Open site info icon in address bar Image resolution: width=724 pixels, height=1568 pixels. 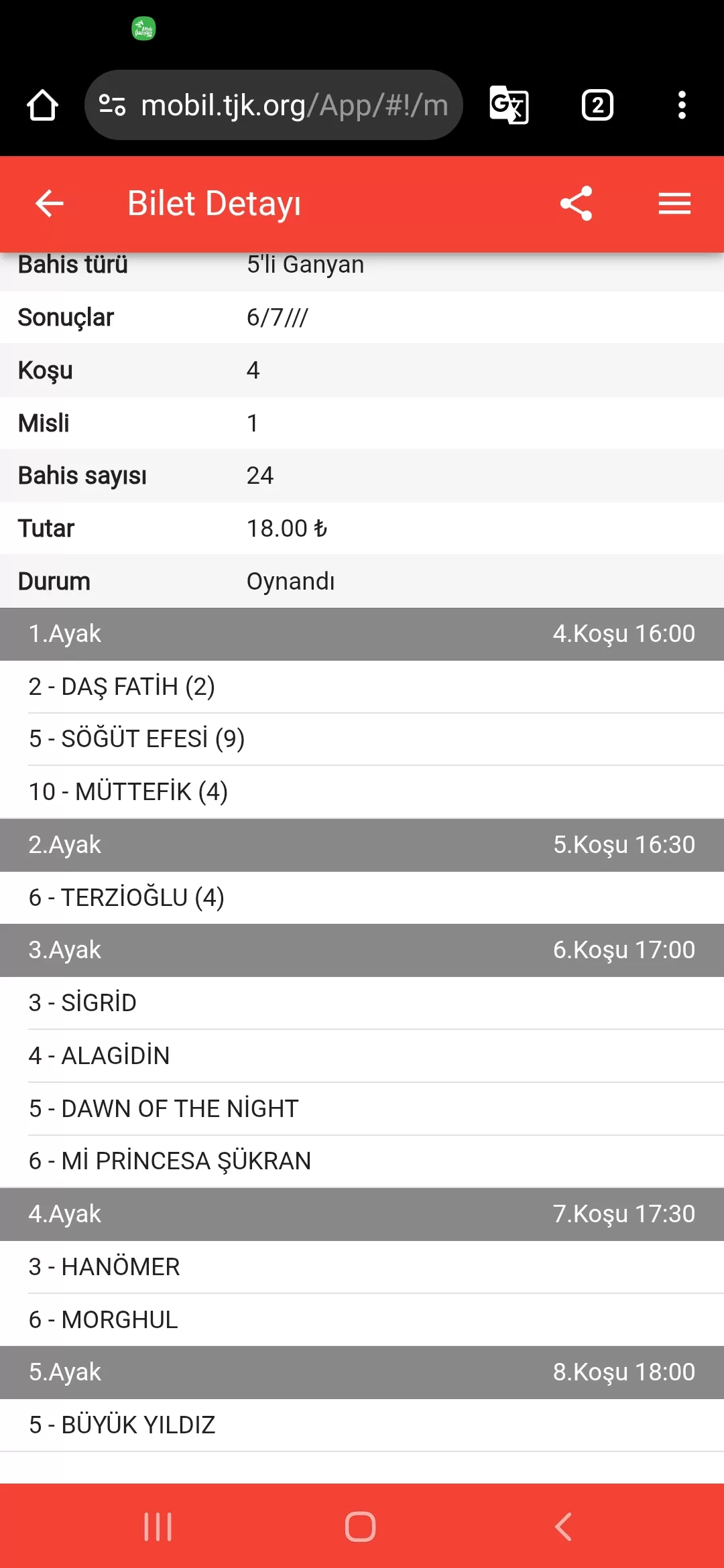pos(112,105)
